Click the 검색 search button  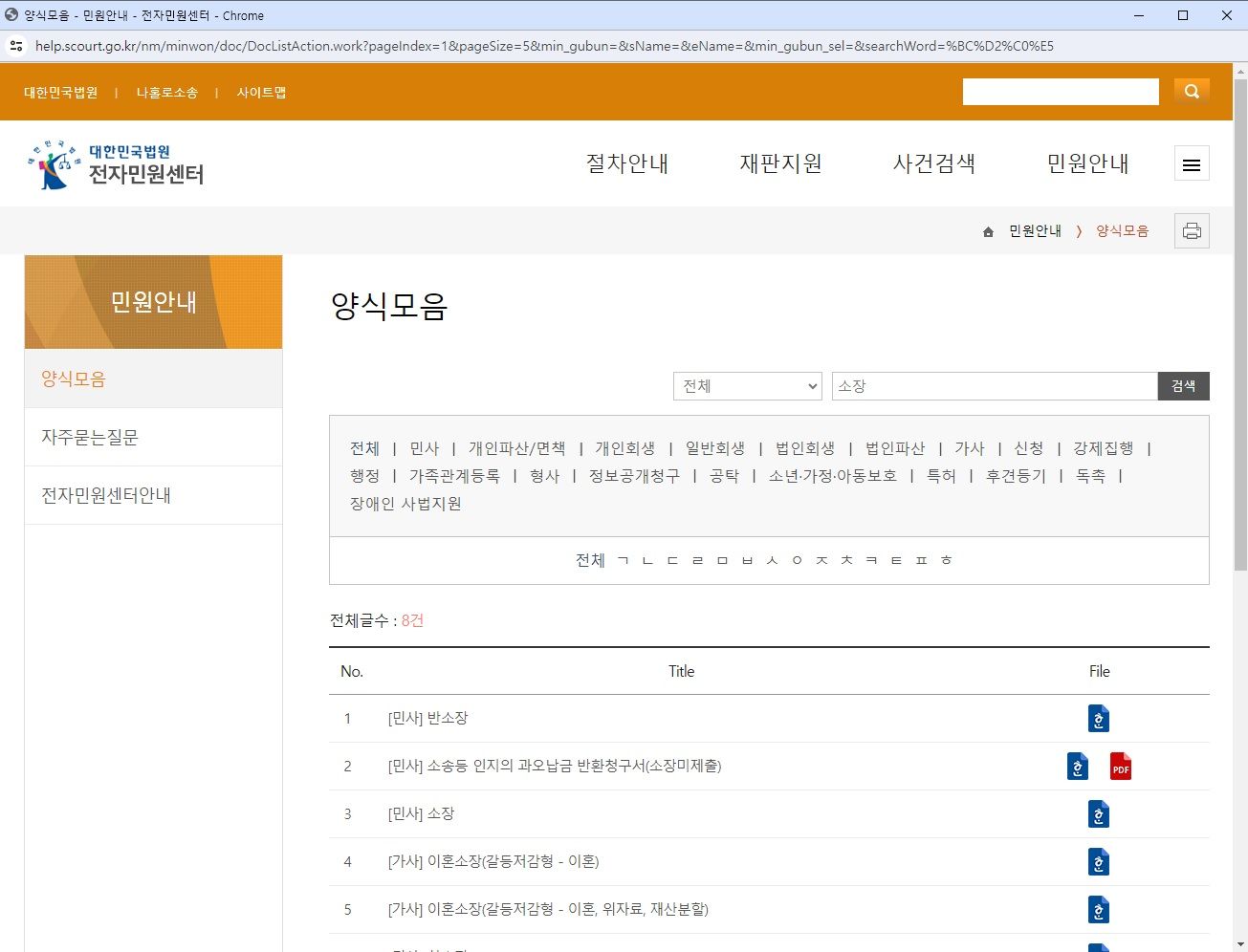tap(1183, 386)
